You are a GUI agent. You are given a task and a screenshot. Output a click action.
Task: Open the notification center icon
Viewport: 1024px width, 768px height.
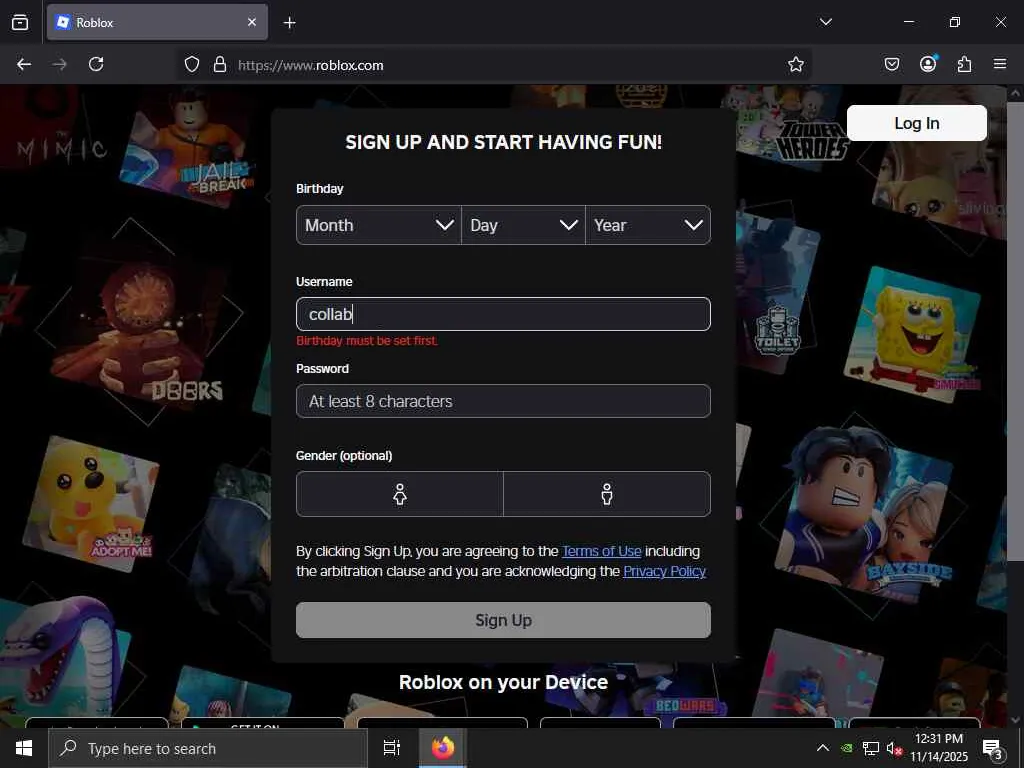click(993, 749)
